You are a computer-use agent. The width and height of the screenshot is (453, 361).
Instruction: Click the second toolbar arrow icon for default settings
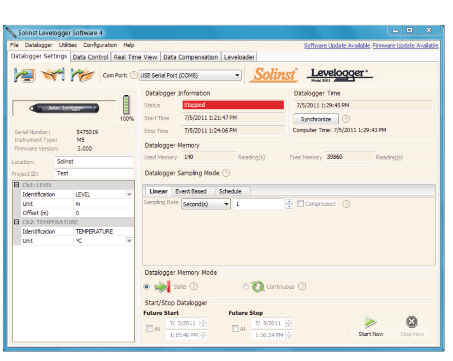coord(53,75)
